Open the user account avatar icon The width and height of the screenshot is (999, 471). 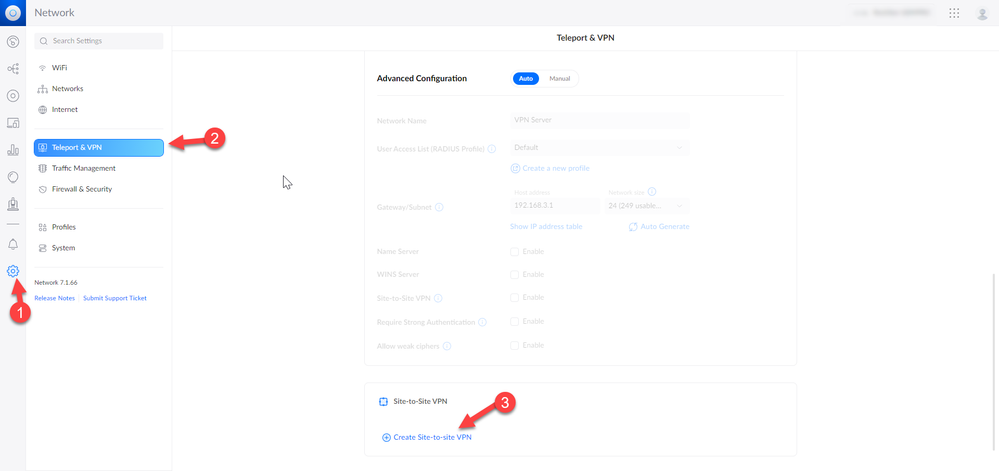click(982, 13)
